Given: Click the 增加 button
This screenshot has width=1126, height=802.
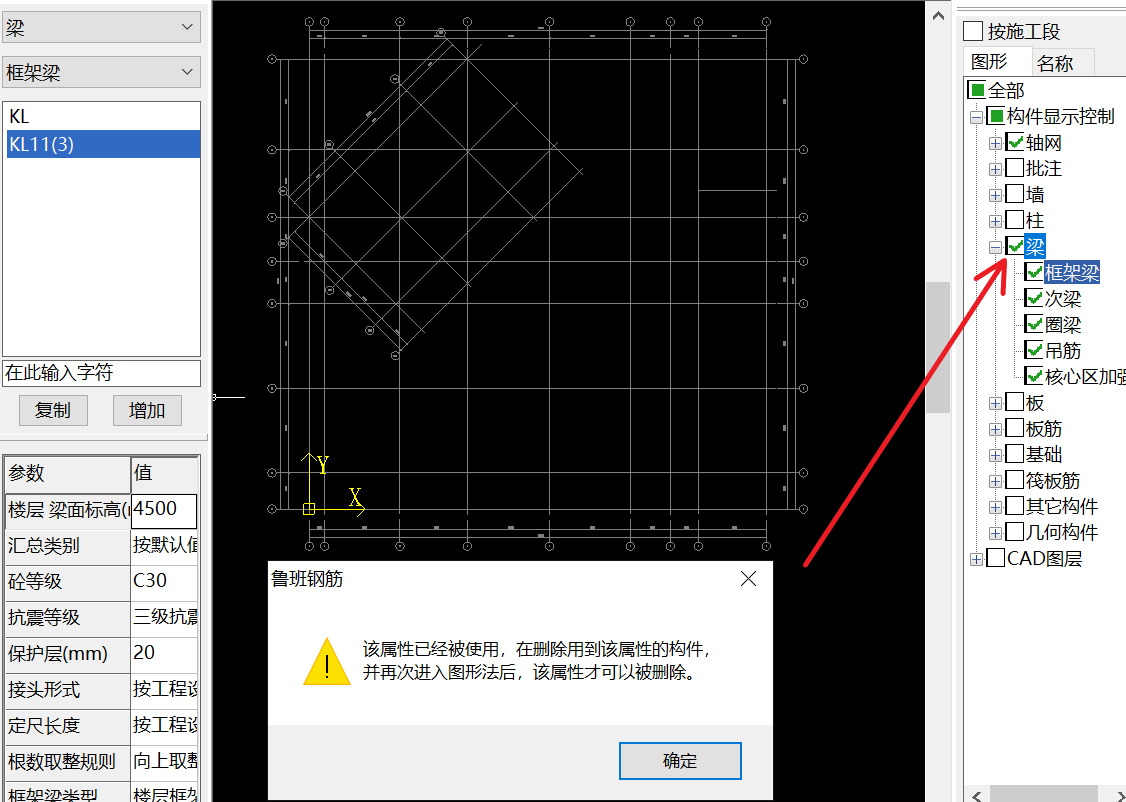Looking at the screenshot, I should pyautogui.click(x=147, y=411).
